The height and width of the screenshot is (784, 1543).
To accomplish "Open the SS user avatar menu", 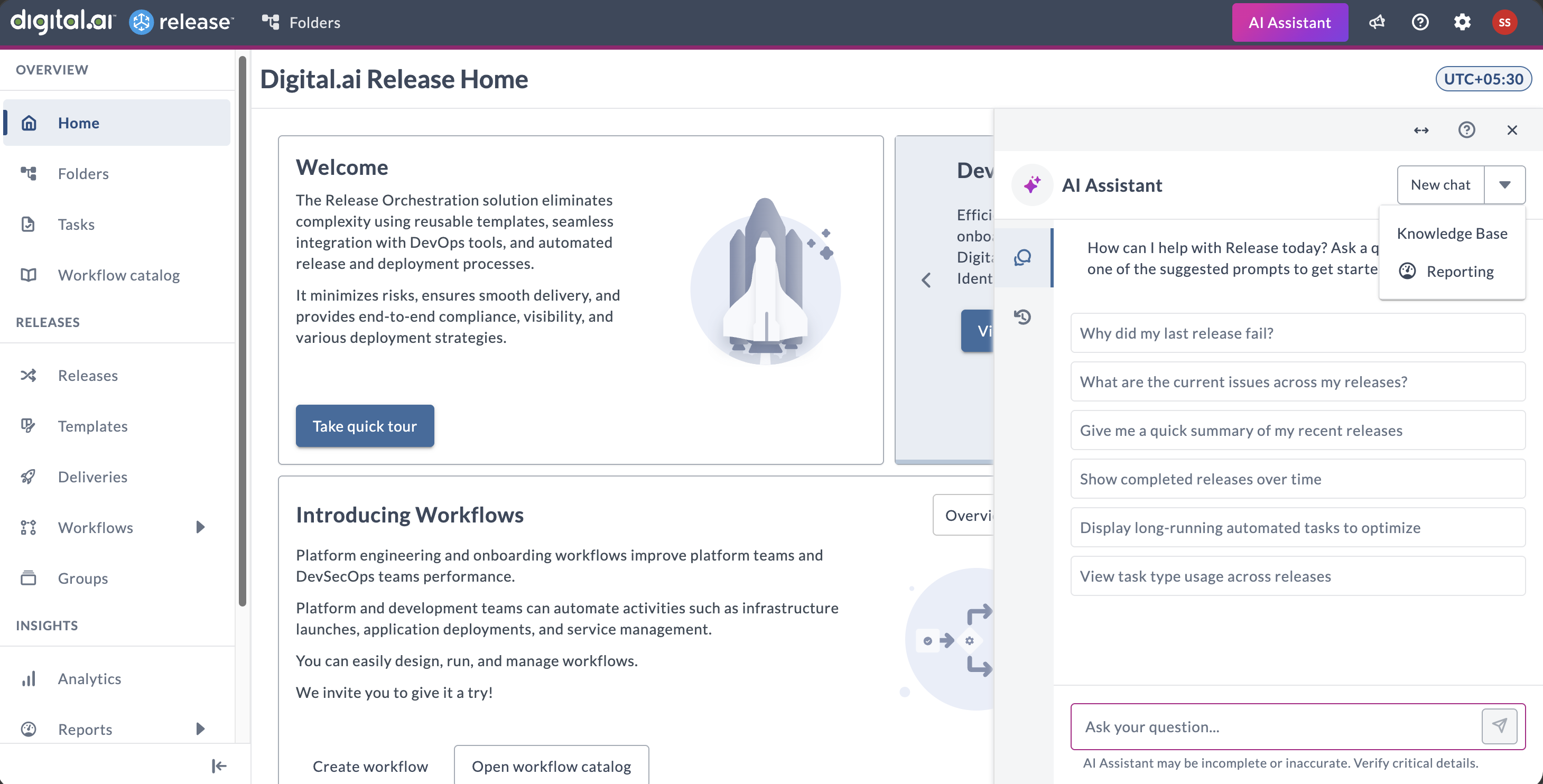I will [1504, 22].
